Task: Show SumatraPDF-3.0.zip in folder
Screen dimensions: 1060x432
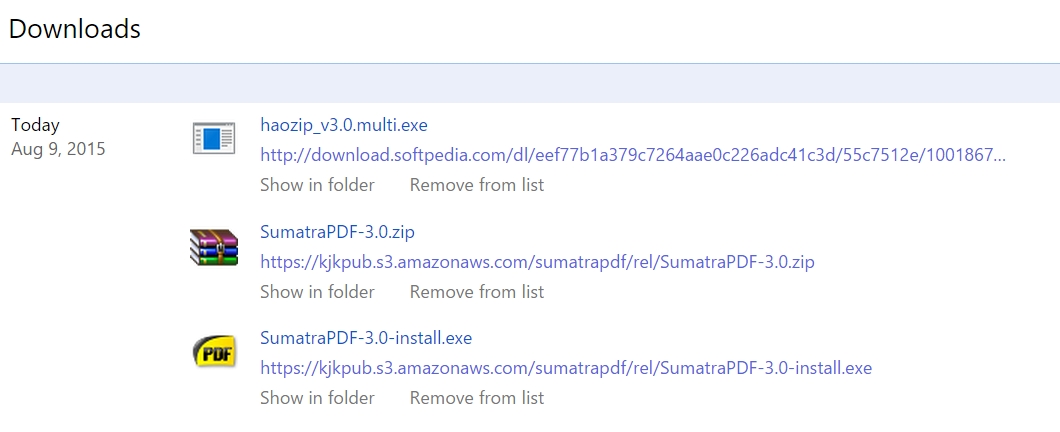Action: pyautogui.click(x=317, y=292)
